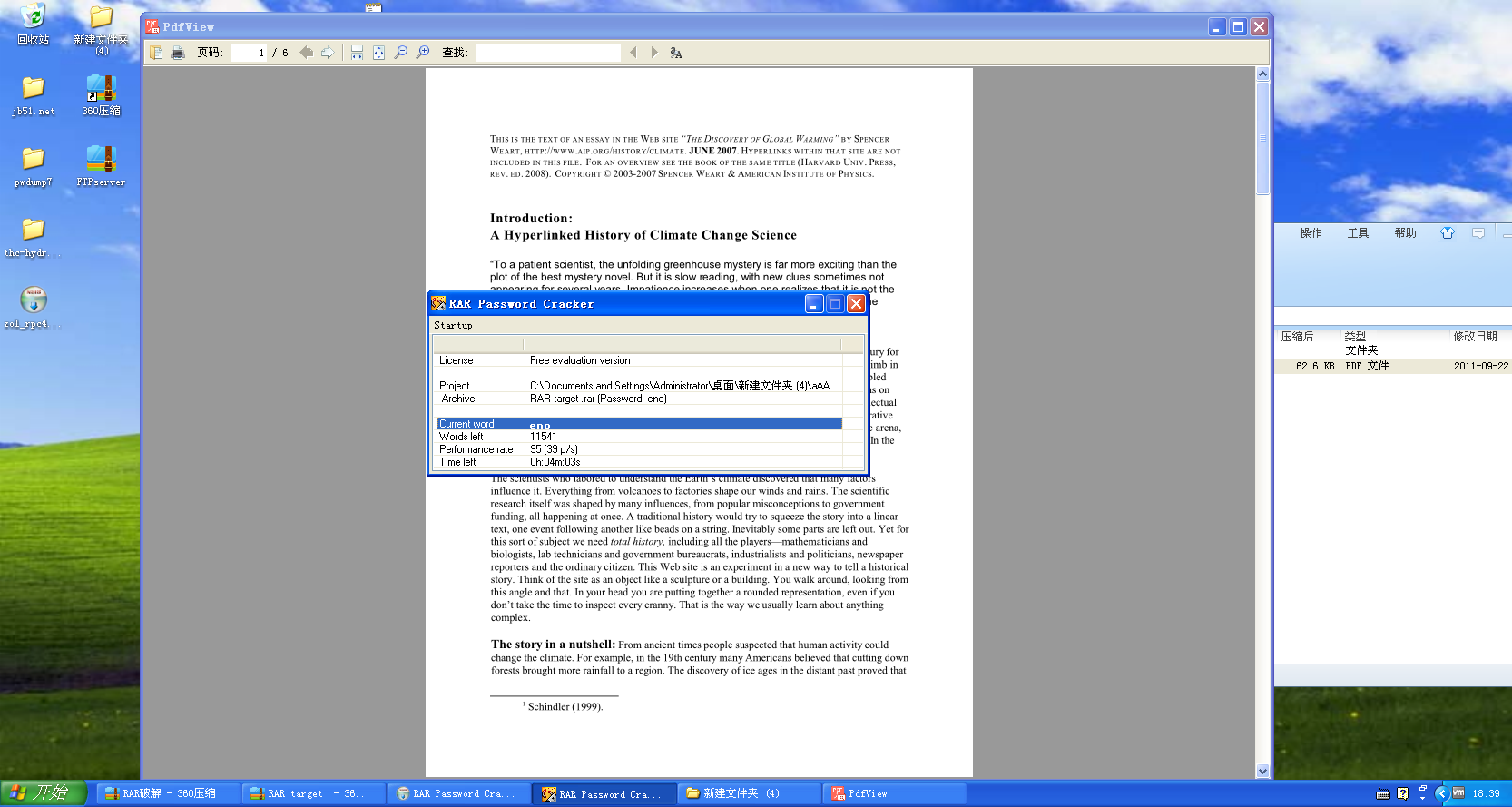
Task: Click the Performance rate row
Action: (639, 449)
